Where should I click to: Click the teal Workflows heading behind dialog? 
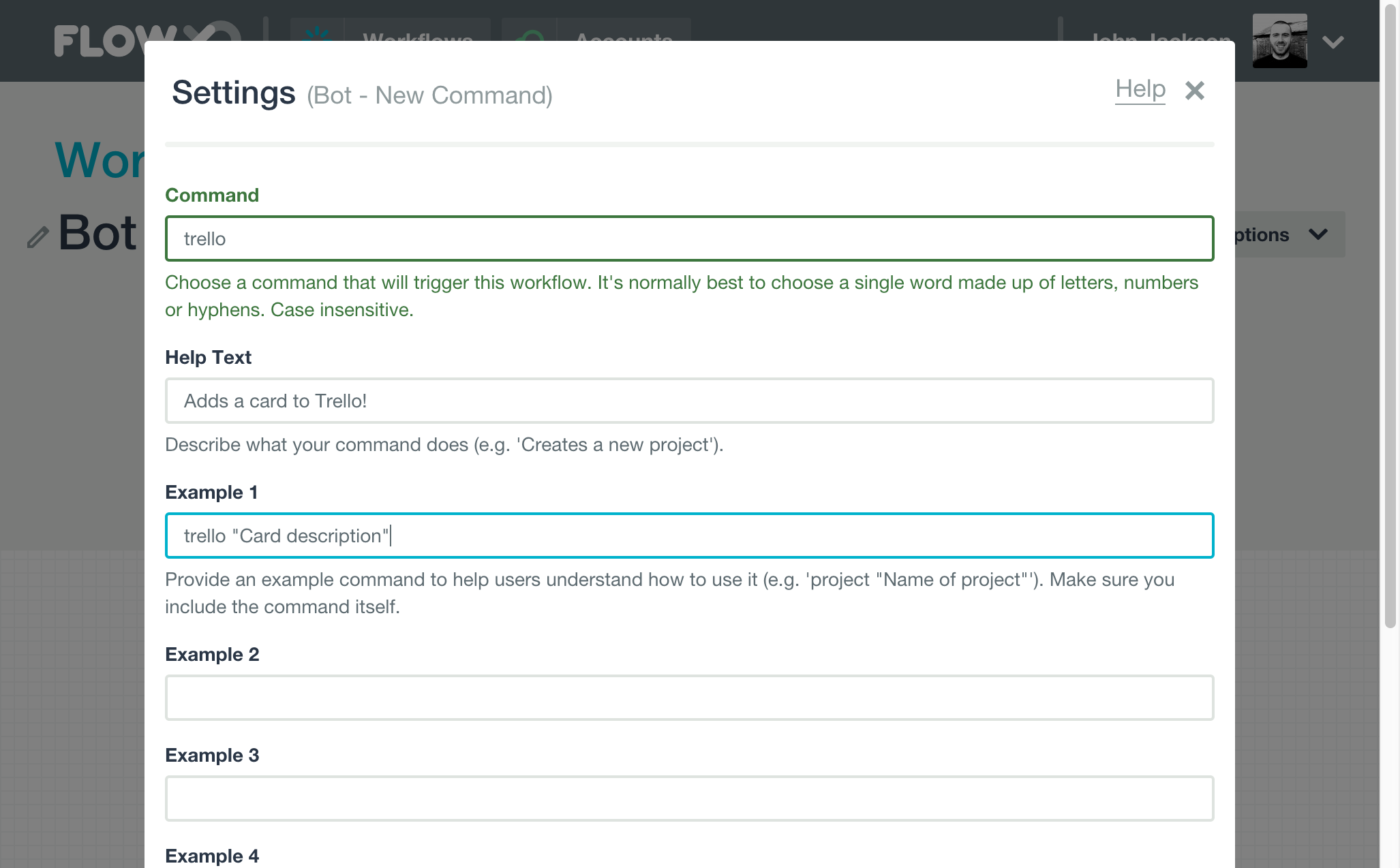click(x=100, y=161)
